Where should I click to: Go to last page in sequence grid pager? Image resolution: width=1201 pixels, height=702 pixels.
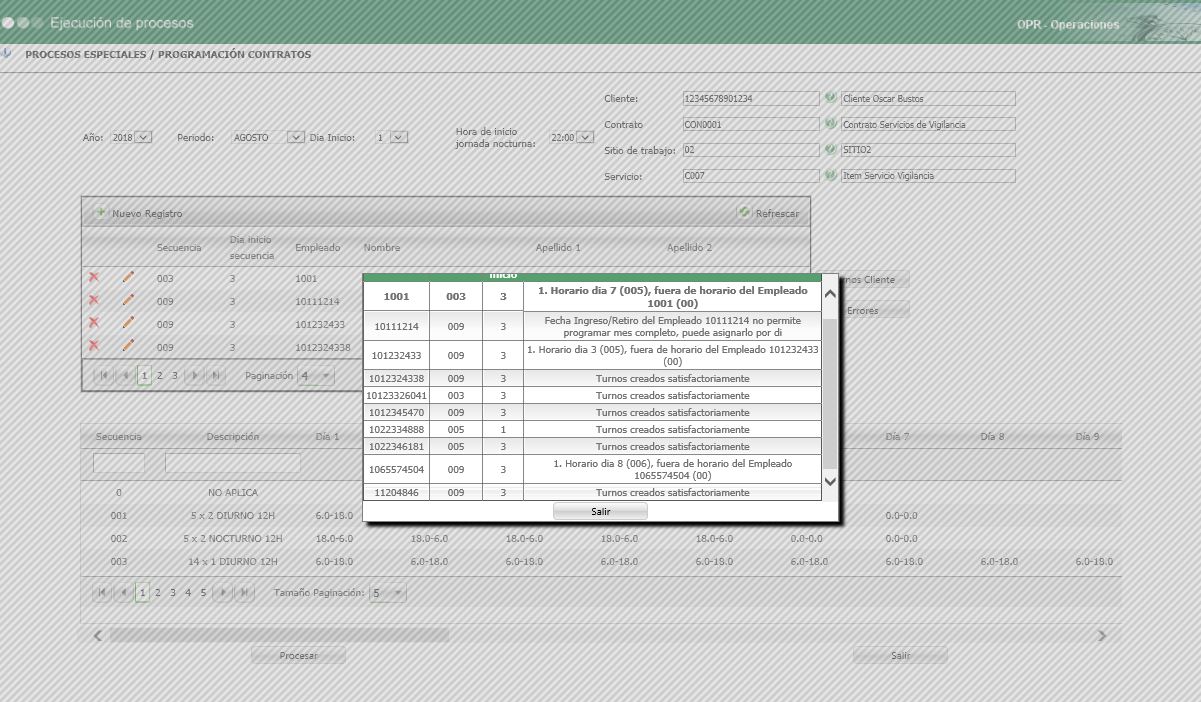[x=244, y=593]
